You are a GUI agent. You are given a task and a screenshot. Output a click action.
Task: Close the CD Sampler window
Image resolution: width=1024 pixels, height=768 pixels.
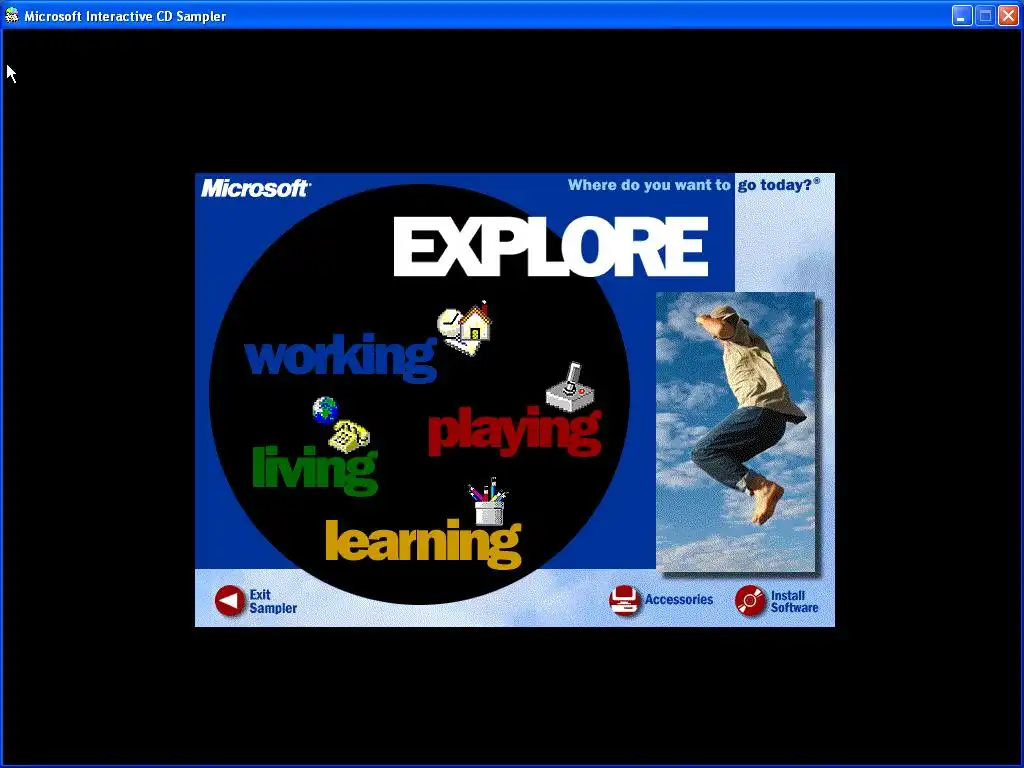click(1008, 16)
